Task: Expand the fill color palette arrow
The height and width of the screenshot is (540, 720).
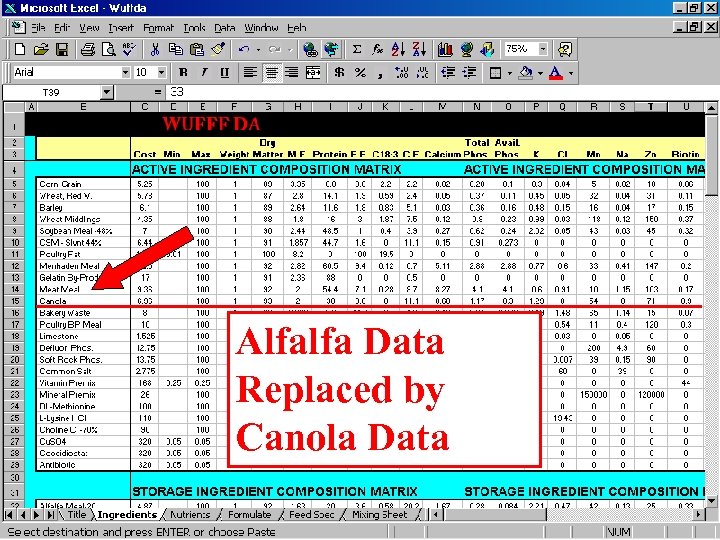Action: click(540, 73)
